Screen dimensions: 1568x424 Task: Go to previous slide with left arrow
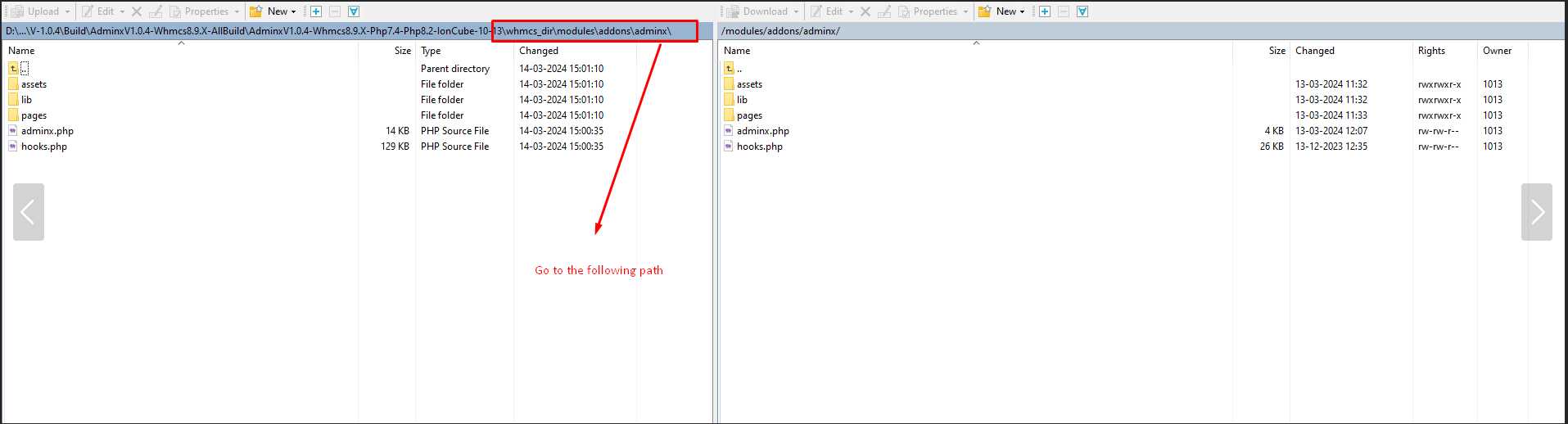tap(29, 212)
